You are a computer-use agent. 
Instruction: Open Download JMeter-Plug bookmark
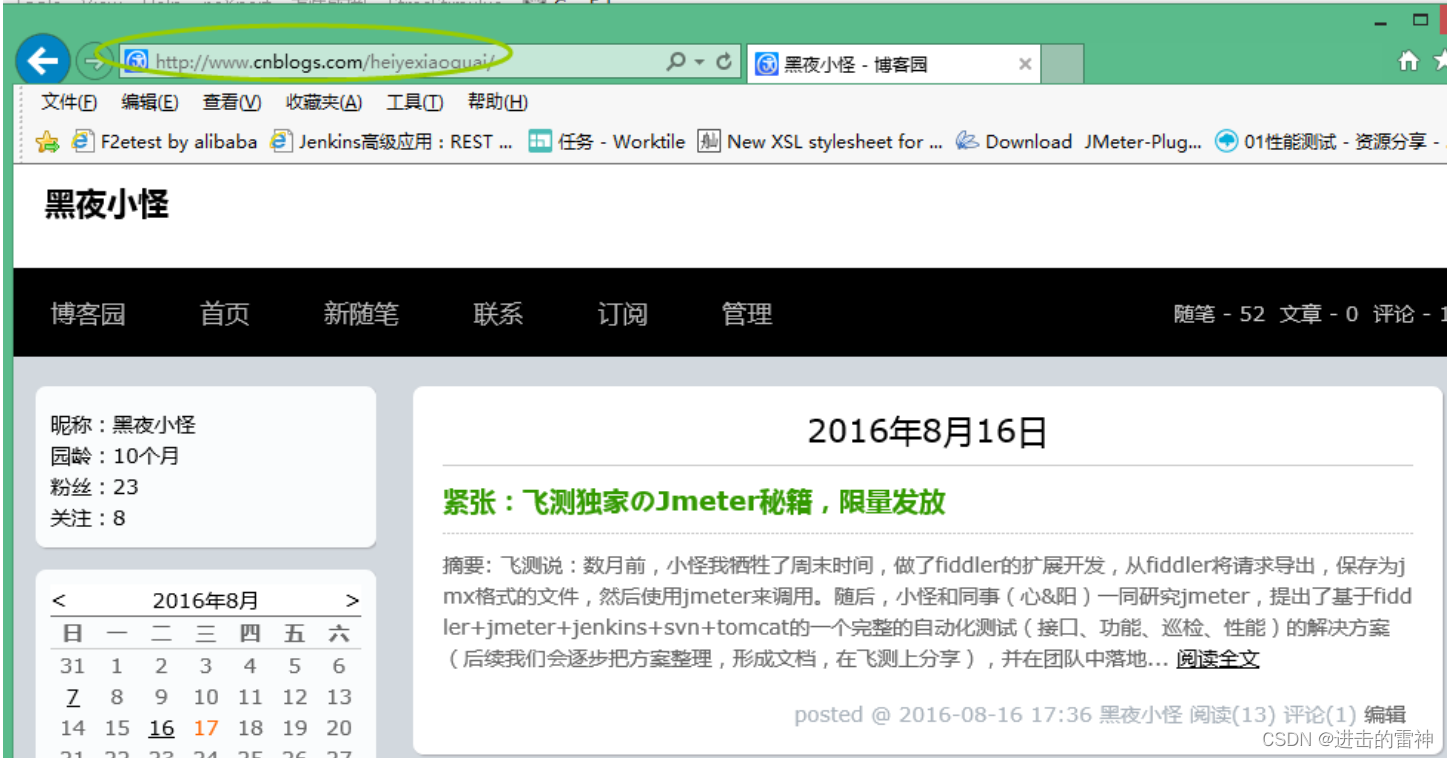click(x=1078, y=142)
